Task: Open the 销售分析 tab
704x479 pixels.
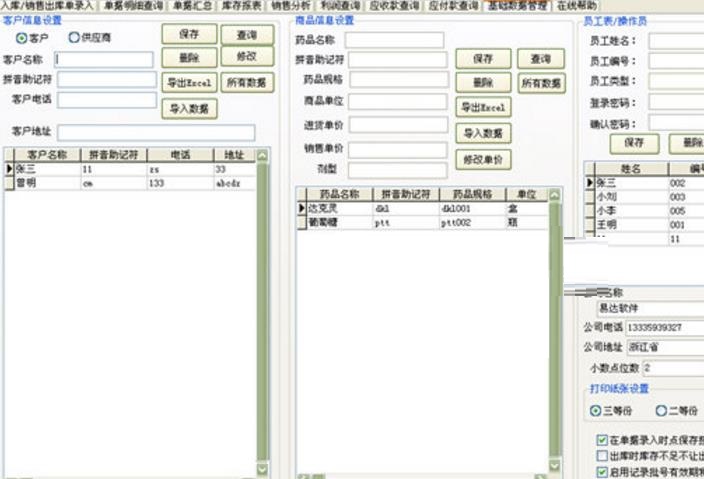Action: click(292, 6)
